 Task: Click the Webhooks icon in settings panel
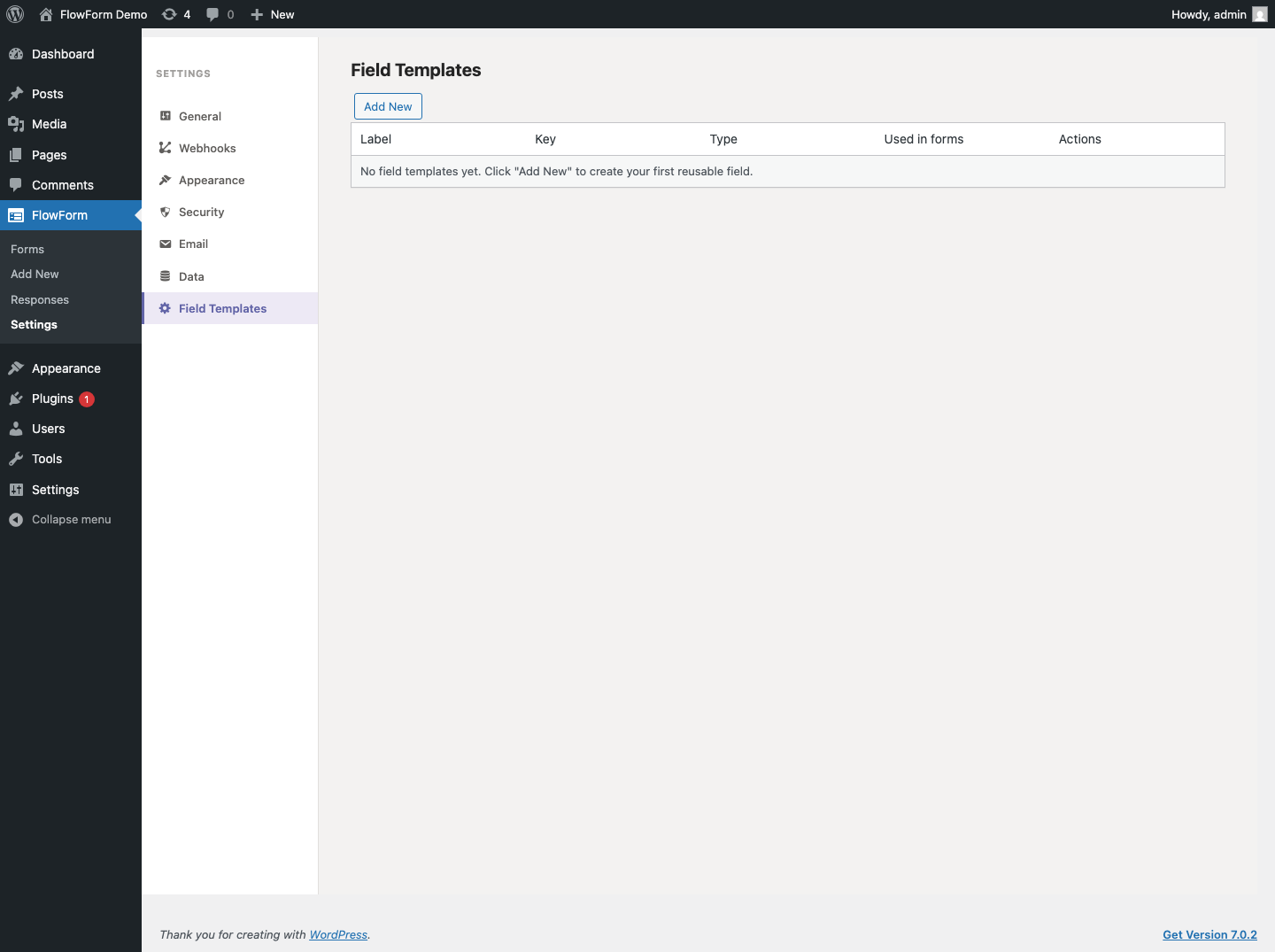pyautogui.click(x=165, y=148)
